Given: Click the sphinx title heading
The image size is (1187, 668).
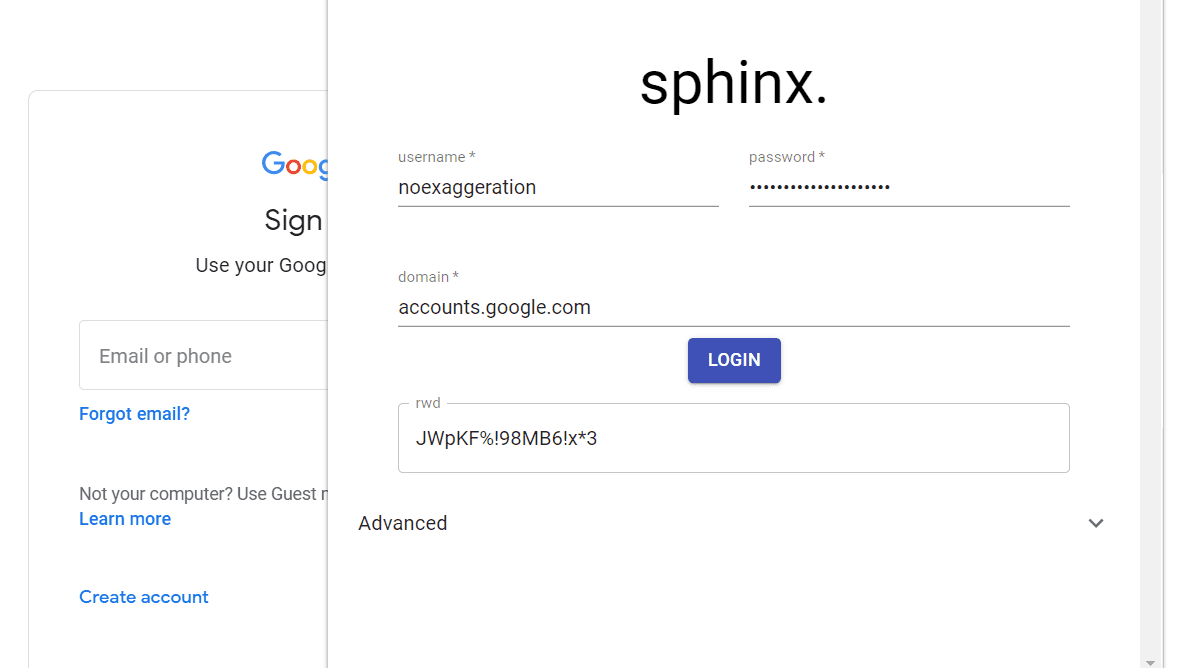Looking at the screenshot, I should pyautogui.click(x=733, y=84).
